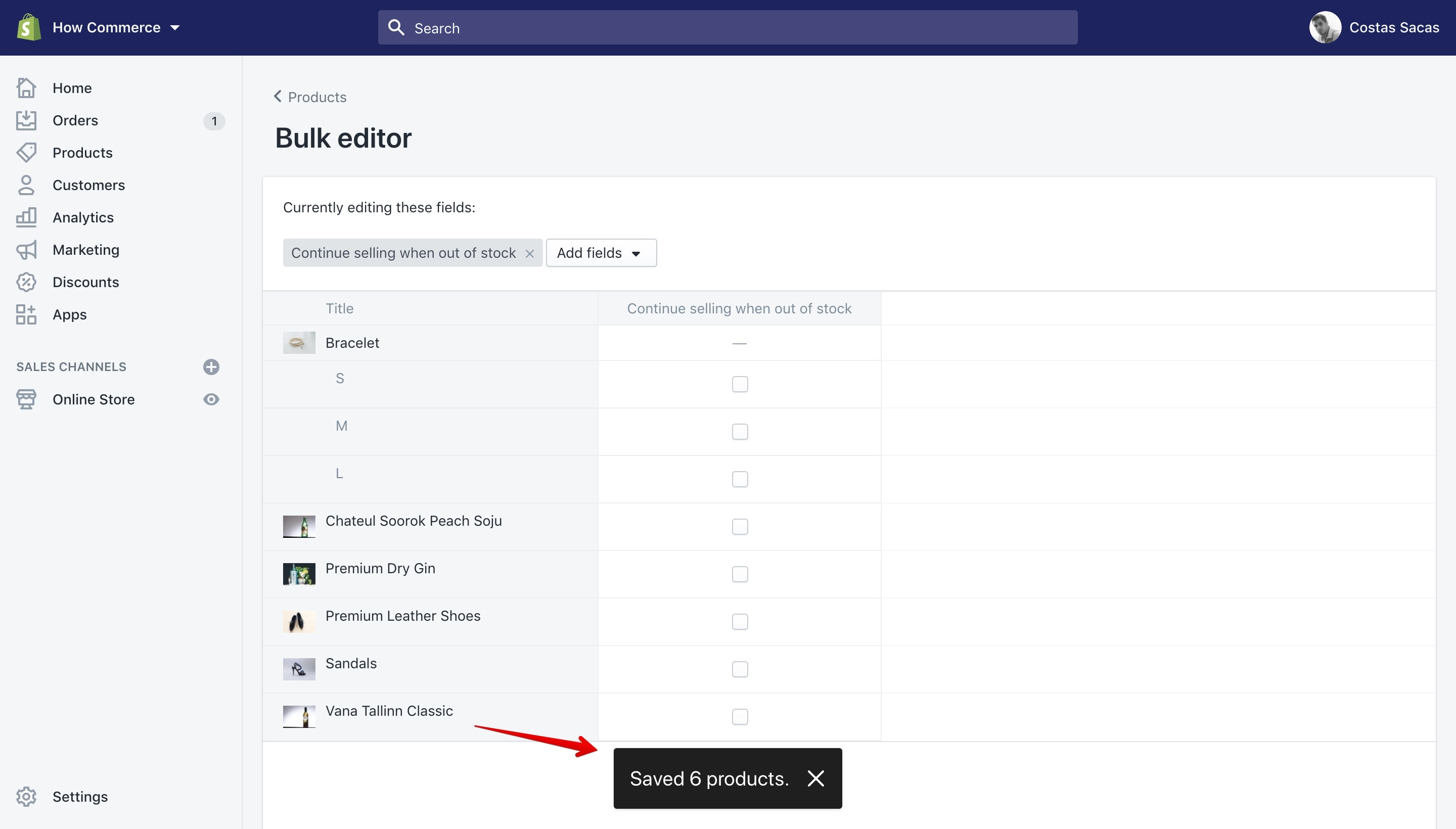Select the S variant row label
Viewport: 1456px width, 829px height.
point(340,379)
